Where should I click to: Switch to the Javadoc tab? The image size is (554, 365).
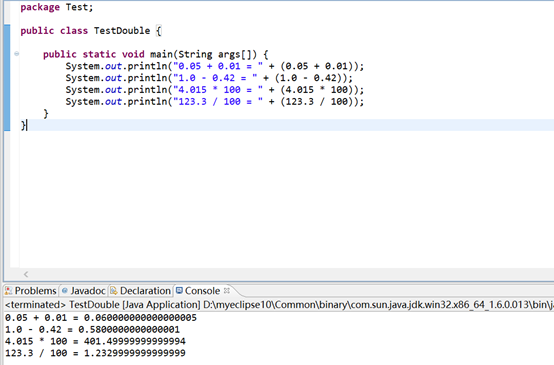(x=84, y=291)
